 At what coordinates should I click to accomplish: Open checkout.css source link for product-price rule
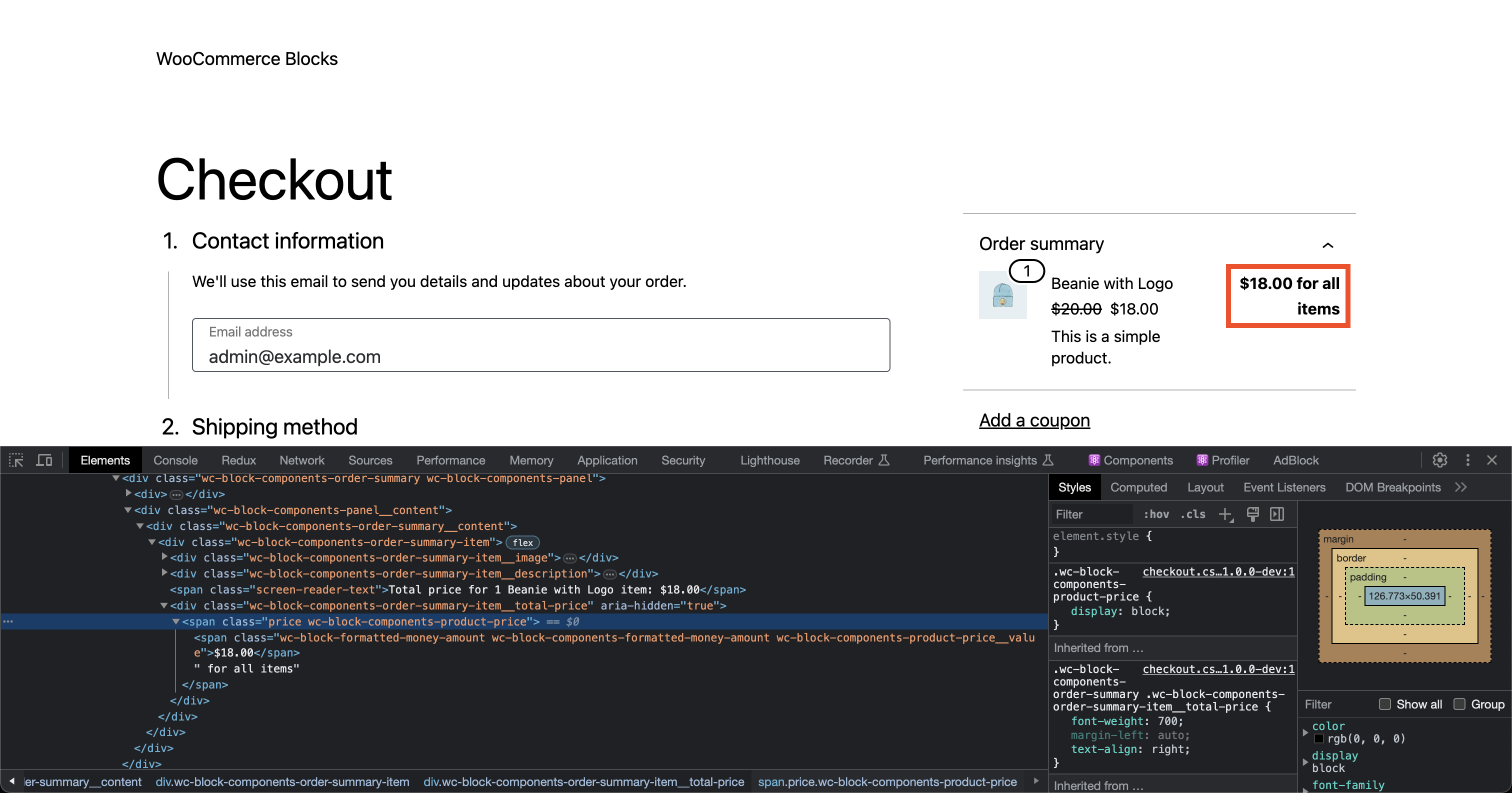point(1218,571)
